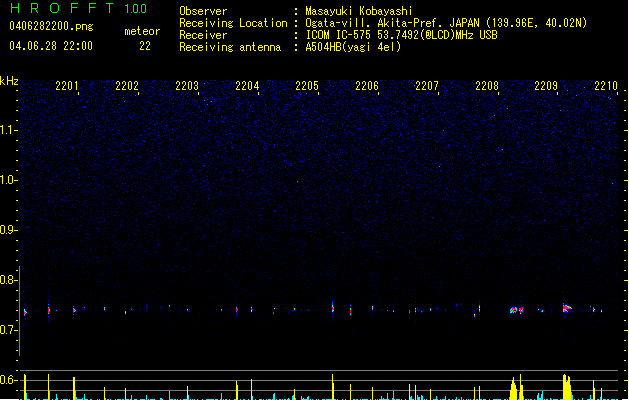The image size is (629, 400).
Task: Click time marker 2204
Action: pyautogui.click(x=247, y=85)
